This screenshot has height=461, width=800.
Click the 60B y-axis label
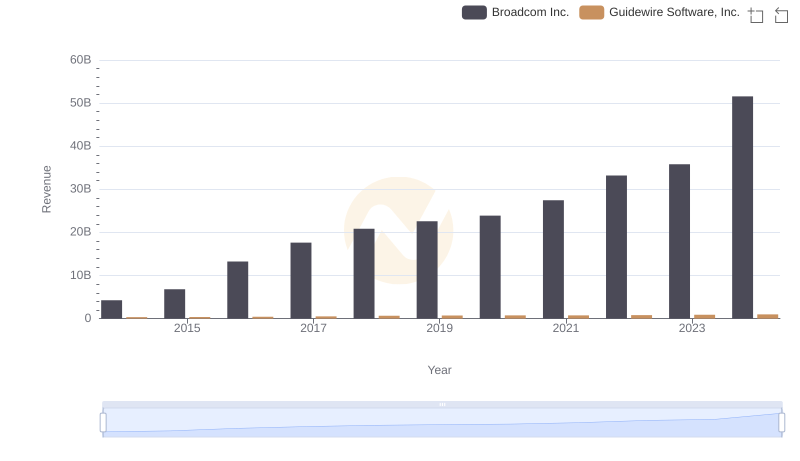point(81,60)
